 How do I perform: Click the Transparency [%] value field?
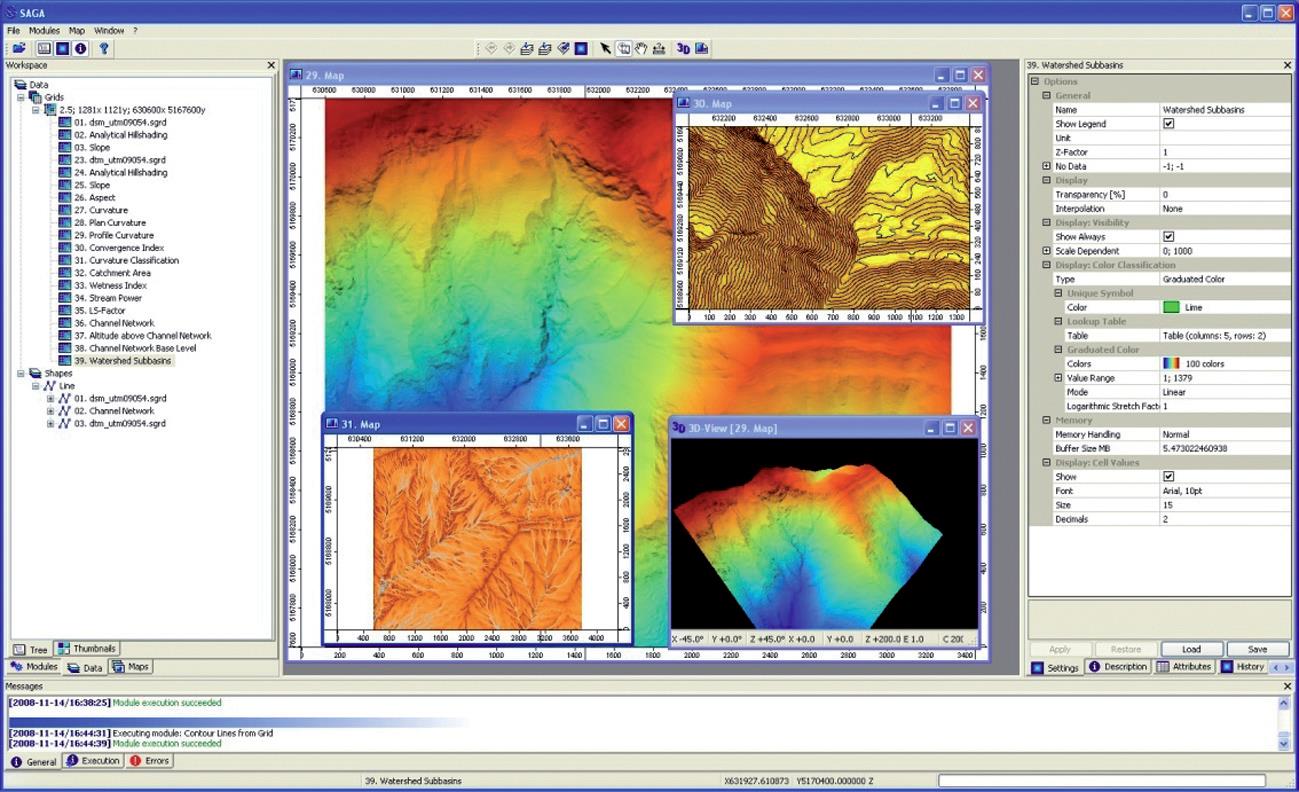(x=1225, y=195)
